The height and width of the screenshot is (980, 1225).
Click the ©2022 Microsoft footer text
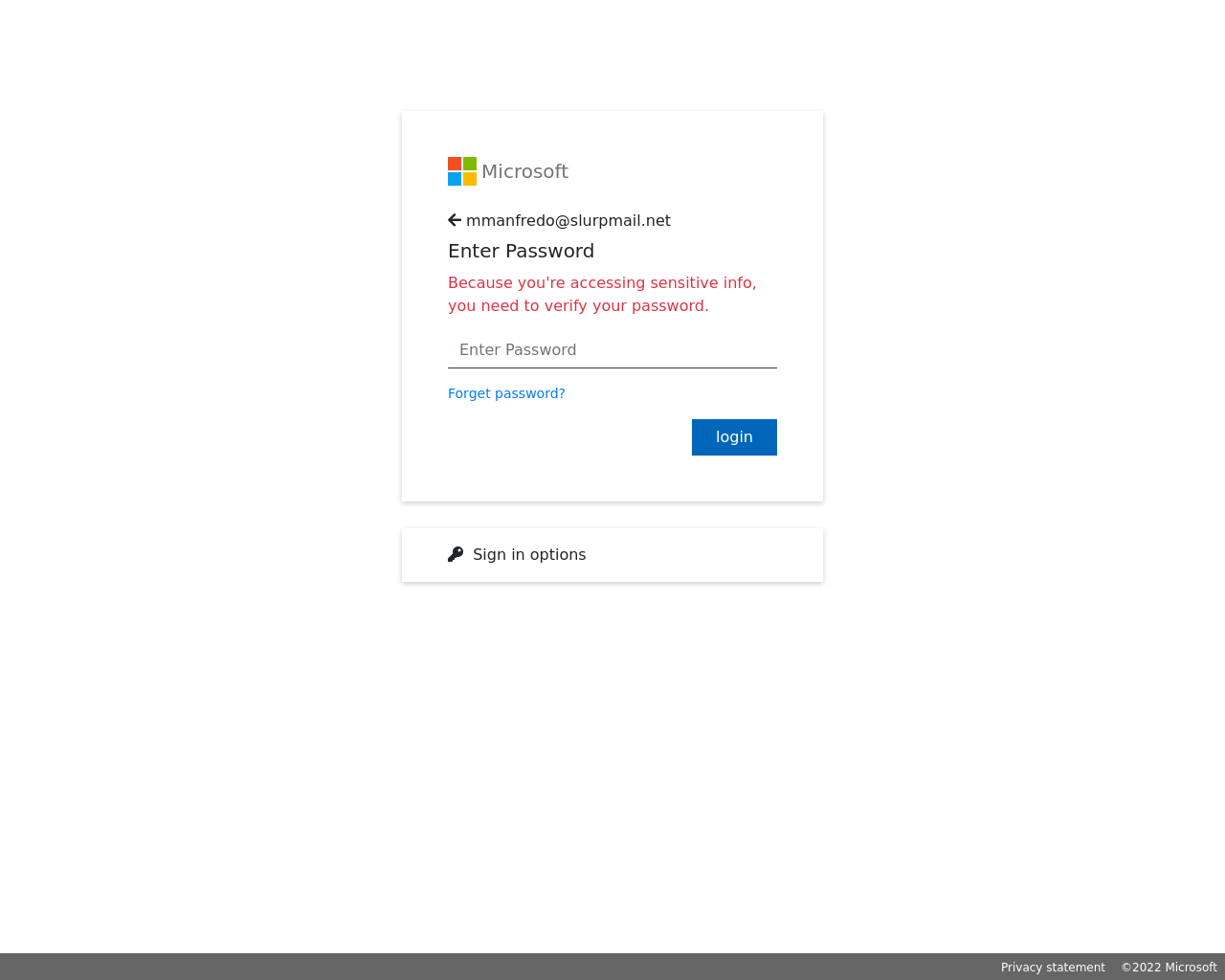click(x=1169, y=968)
